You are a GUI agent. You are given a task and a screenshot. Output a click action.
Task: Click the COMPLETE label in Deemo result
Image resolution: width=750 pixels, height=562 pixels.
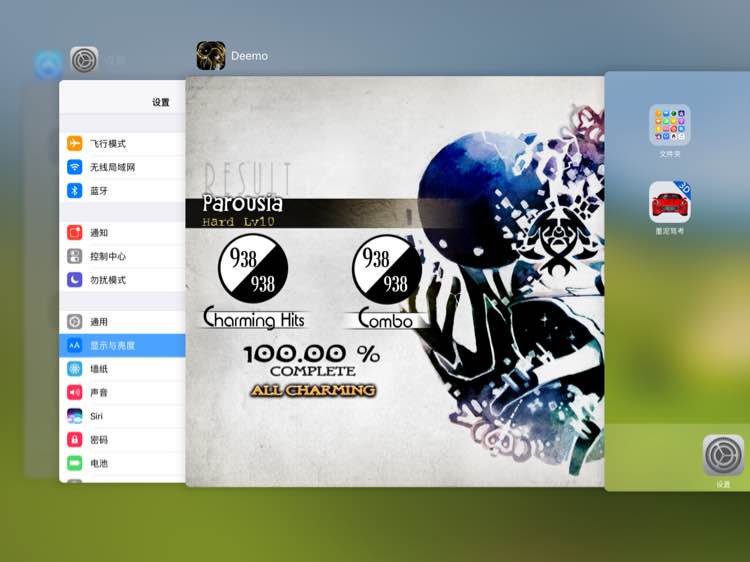click(x=313, y=371)
